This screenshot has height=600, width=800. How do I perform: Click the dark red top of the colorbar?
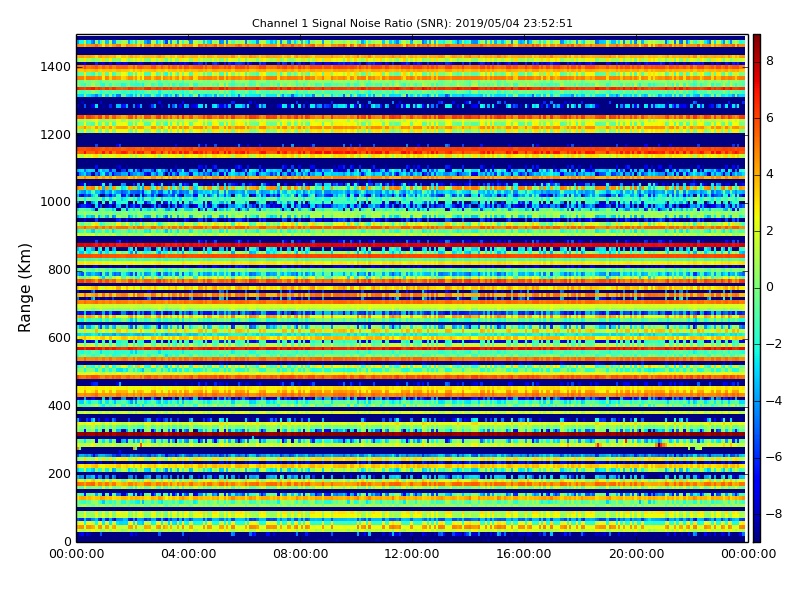pos(757,42)
